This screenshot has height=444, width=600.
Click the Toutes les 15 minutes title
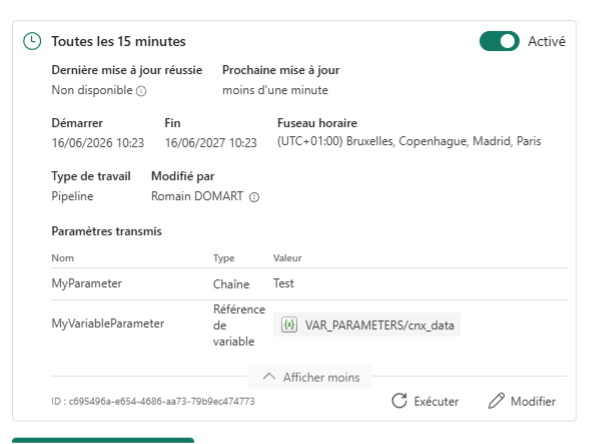coord(119,41)
